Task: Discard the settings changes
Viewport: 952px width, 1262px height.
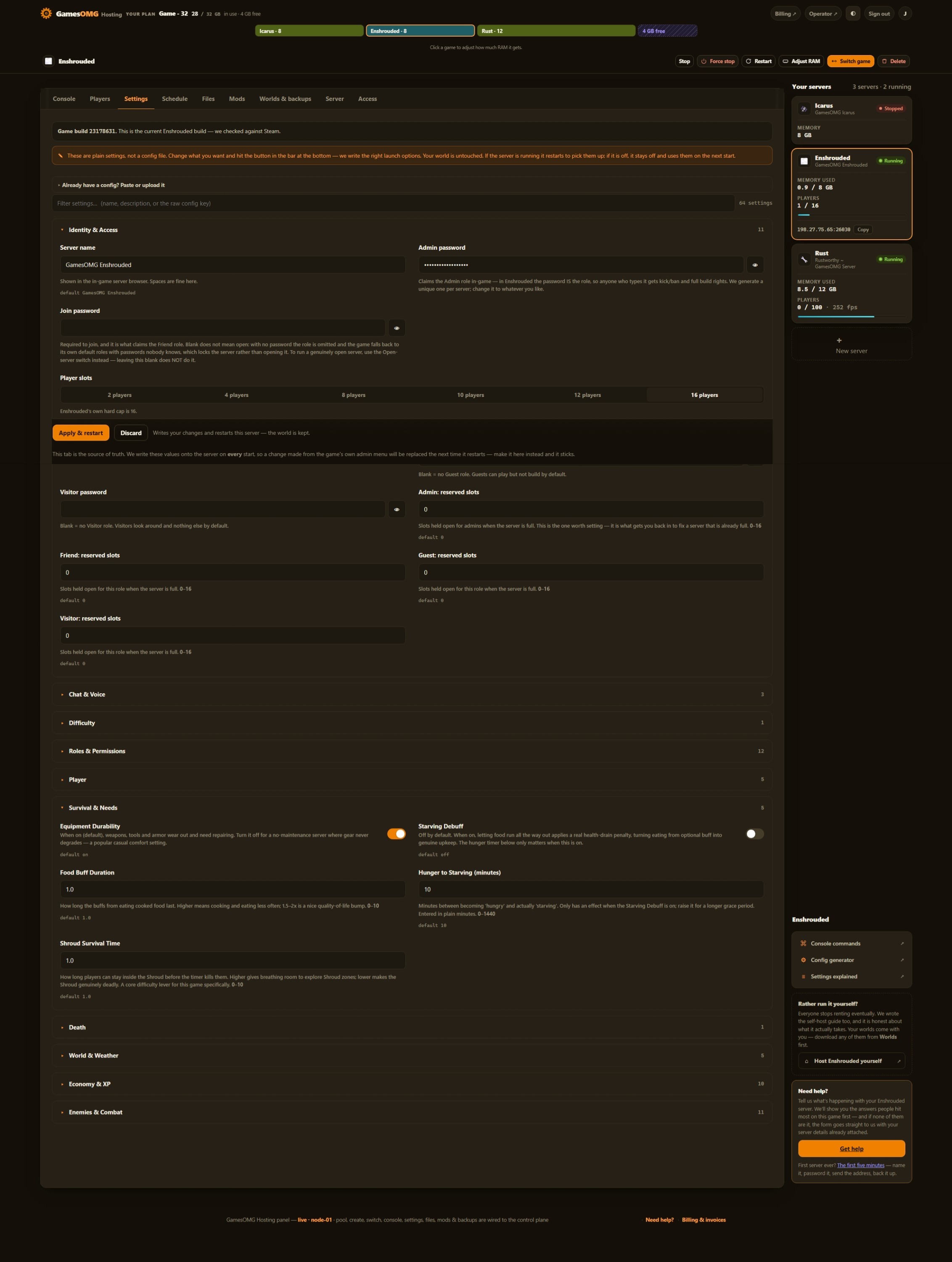Action: [x=131, y=433]
